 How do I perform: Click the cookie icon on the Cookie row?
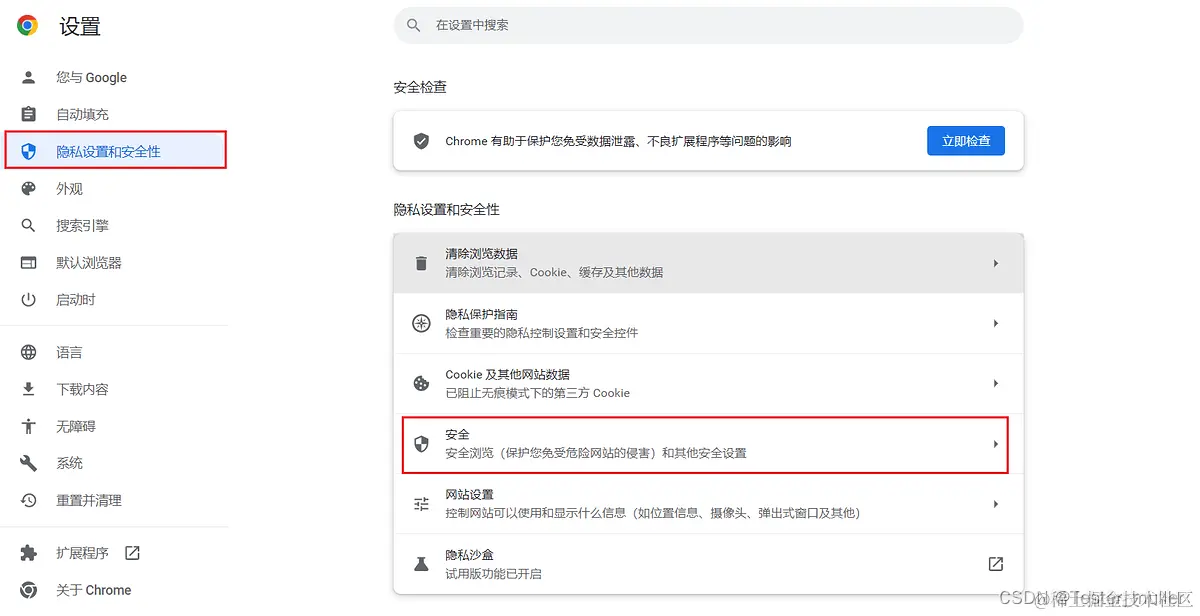click(x=421, y=383)
